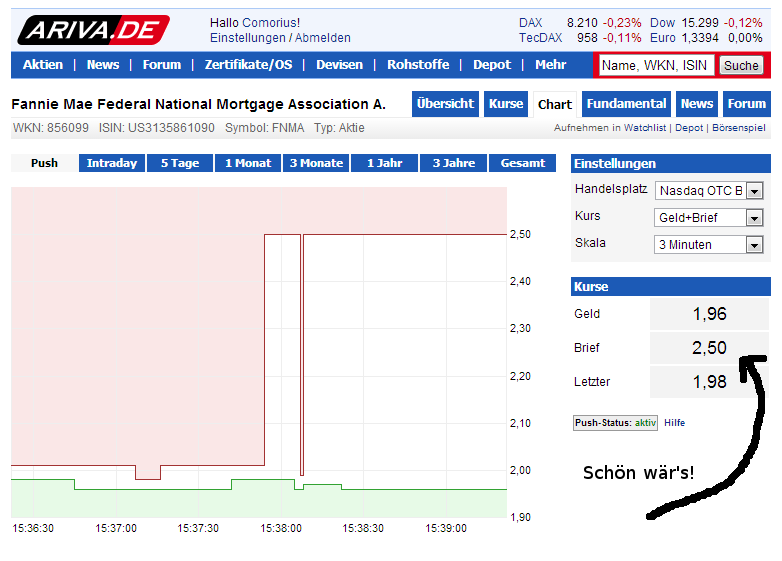Open the Mehr menu
Viewport: 782px width, 561px height.
551,65
